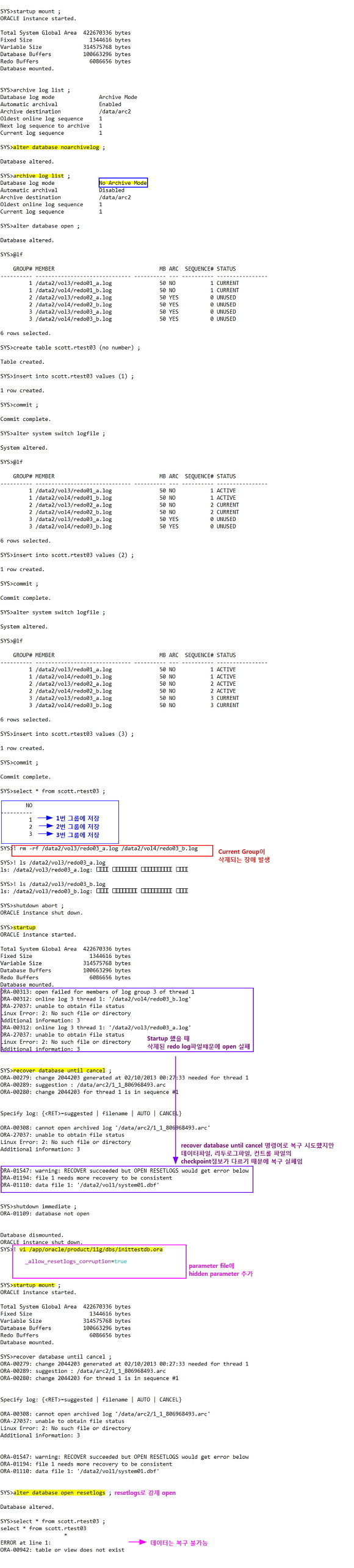This screenshot has width=354, height=1568.
Task: Click the 'SYS>alter database open ;' command line
Action: click(x=40, y=226)
